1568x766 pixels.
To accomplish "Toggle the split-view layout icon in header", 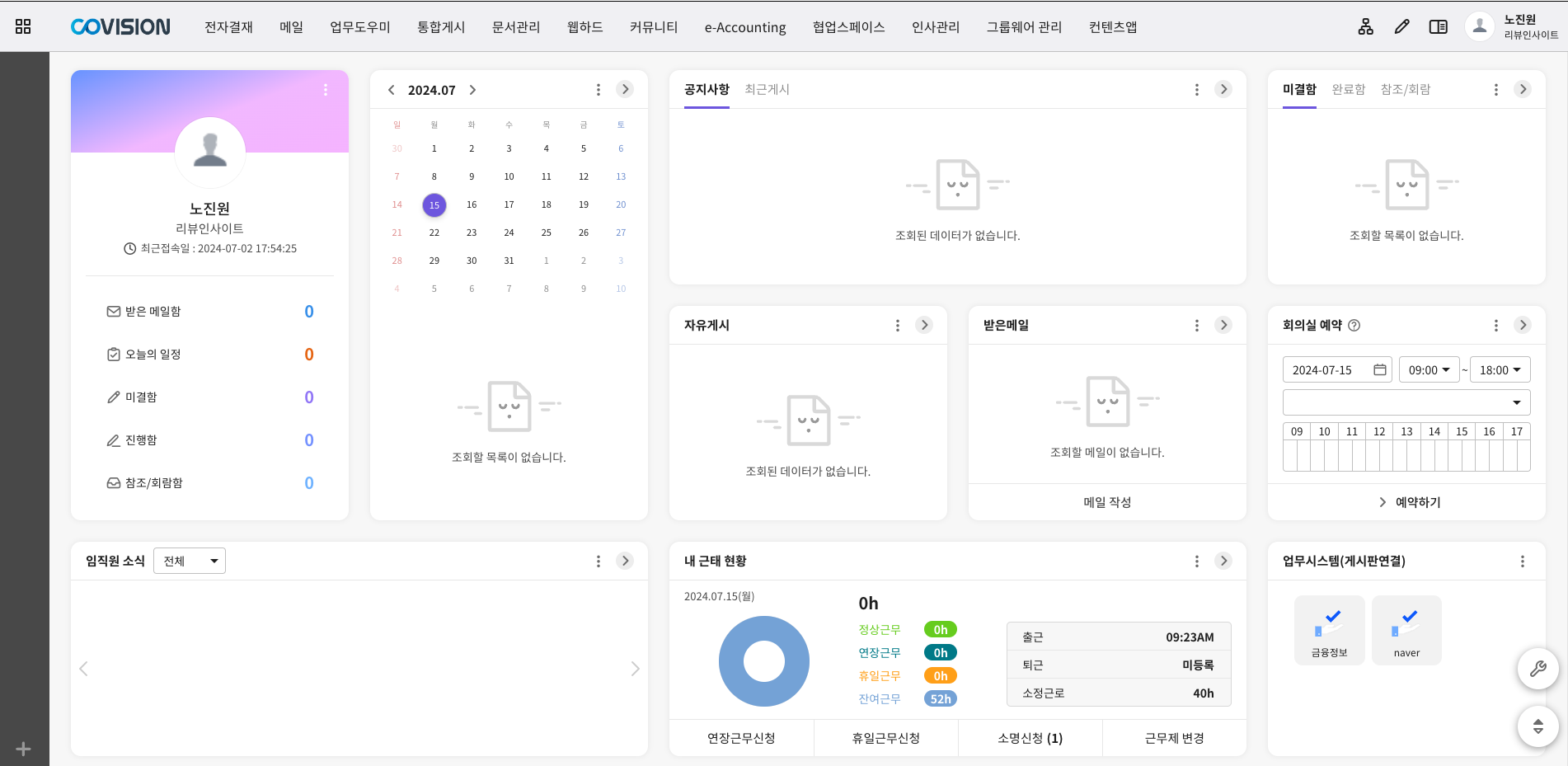I will 1438,26.
